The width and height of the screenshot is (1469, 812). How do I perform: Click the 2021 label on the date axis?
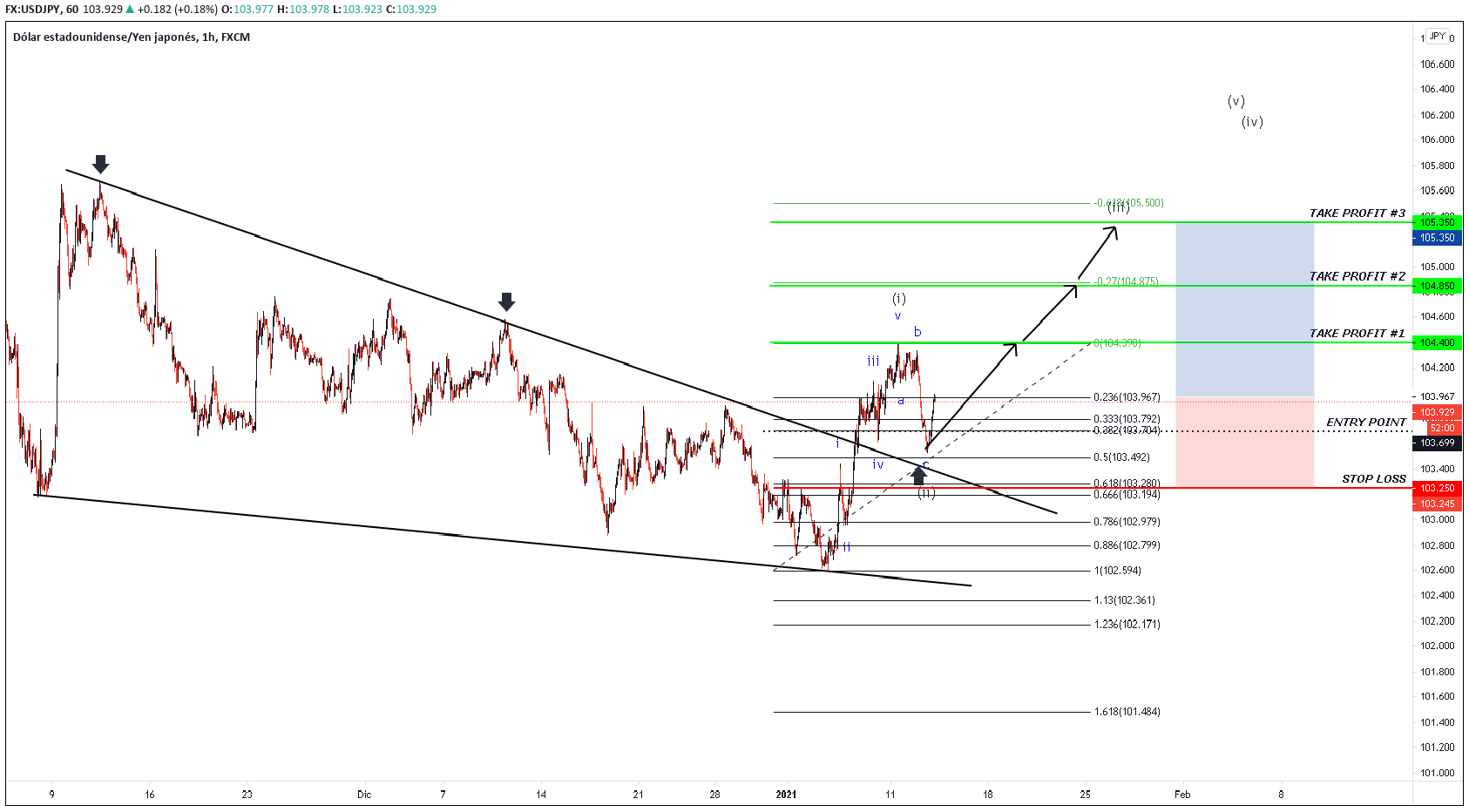786,795
